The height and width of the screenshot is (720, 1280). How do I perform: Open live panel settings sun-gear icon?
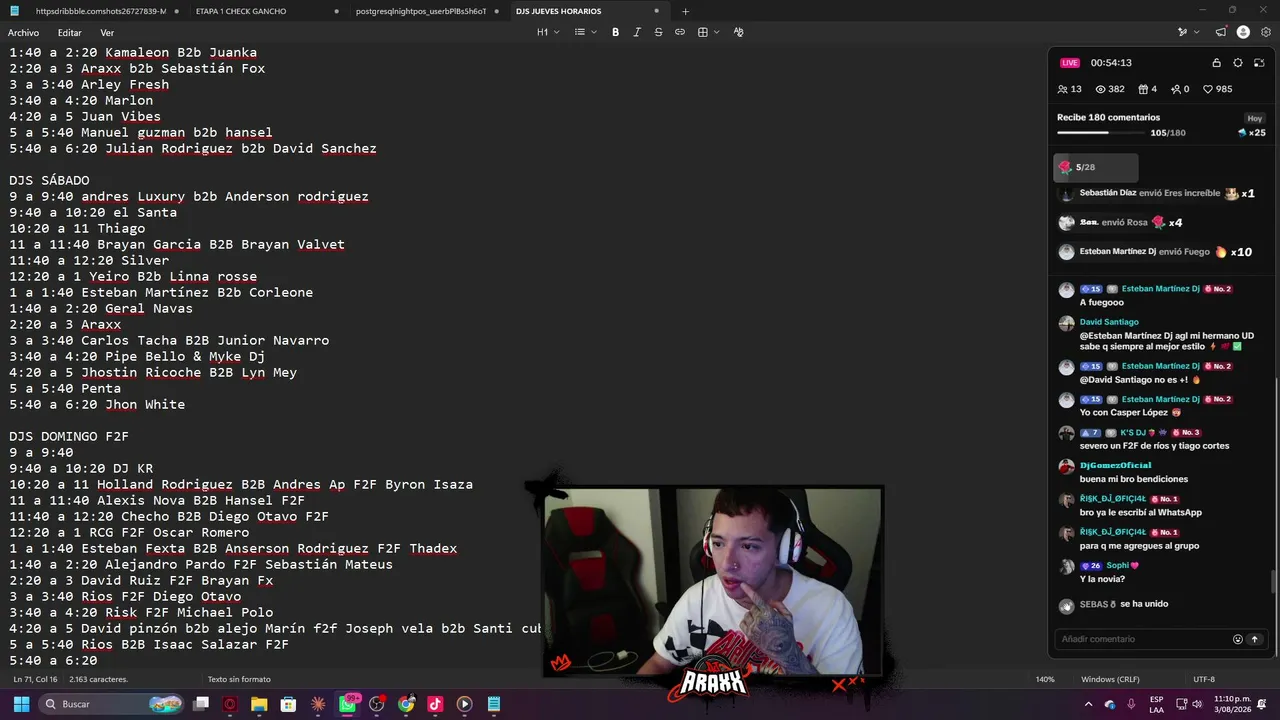(x=1237, y=63)
